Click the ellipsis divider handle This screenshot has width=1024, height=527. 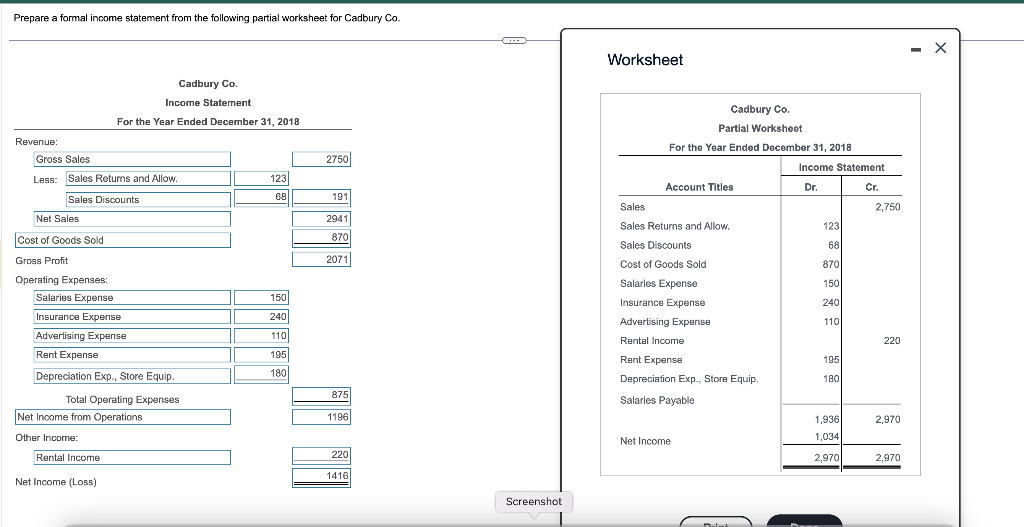tap(513, 41)
